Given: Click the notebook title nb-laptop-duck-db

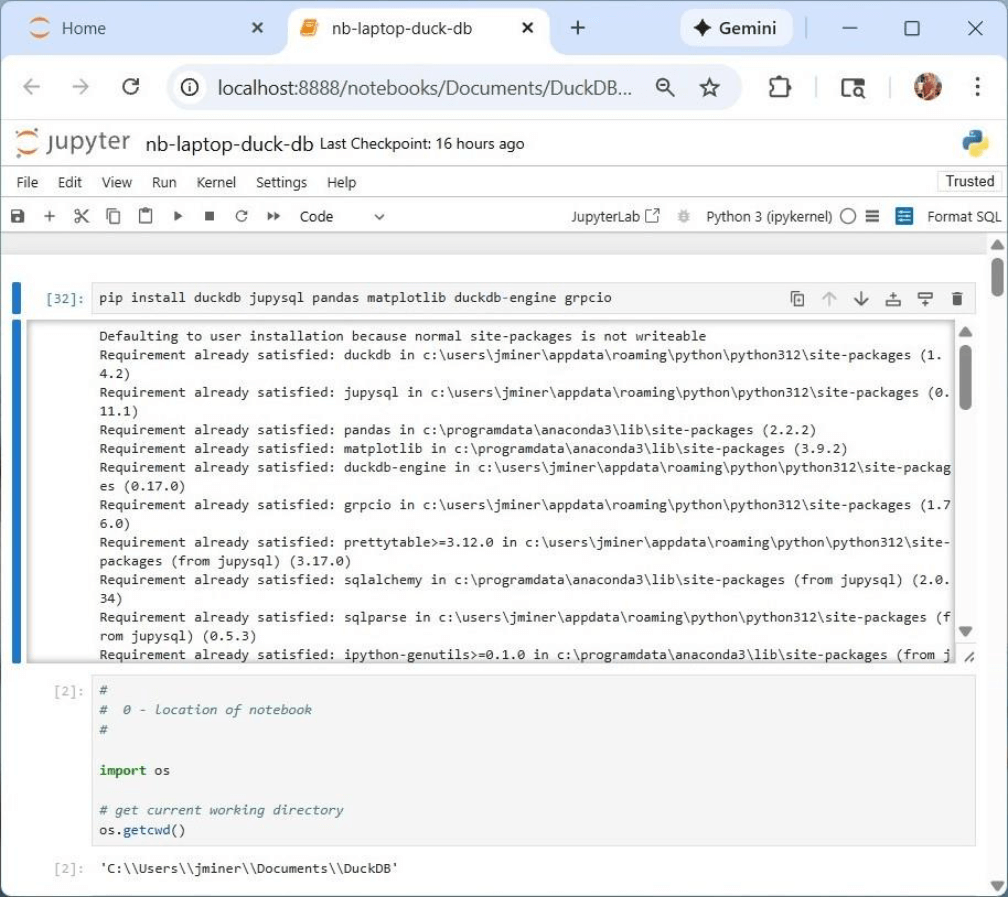Looking at the screenshot, I should coord(229,144).
